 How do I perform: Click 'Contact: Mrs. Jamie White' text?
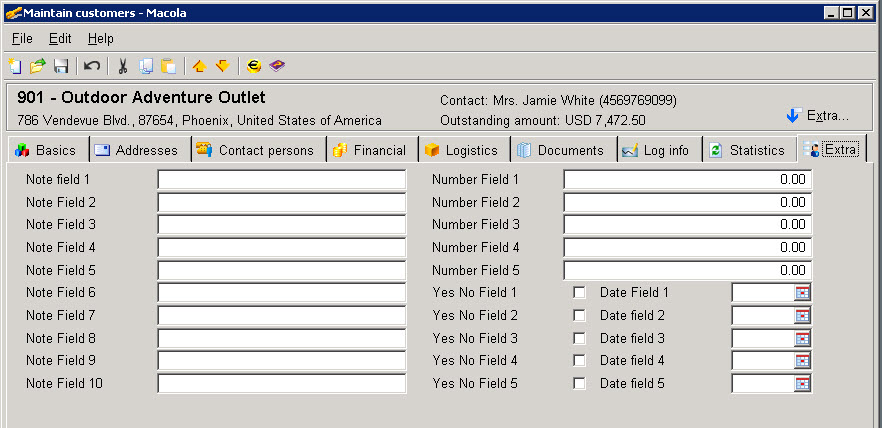point(518,101)
